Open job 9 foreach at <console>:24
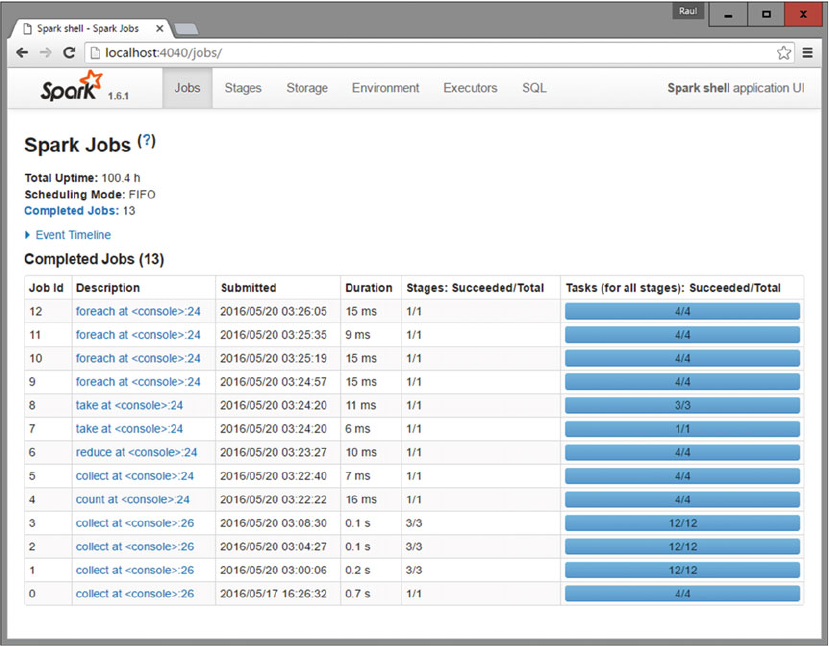The width and height of the screenshot is (829, 646). pyautogui.click(x=138, y=382)
